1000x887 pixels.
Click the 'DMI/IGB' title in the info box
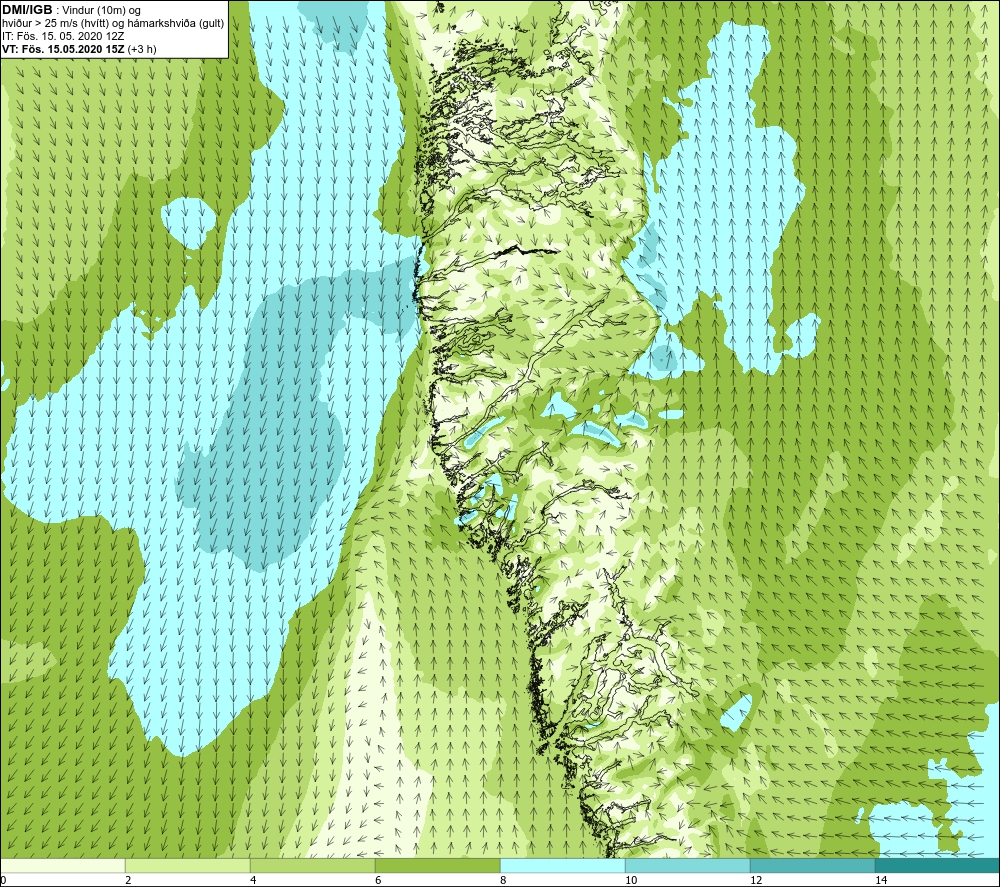27,10
